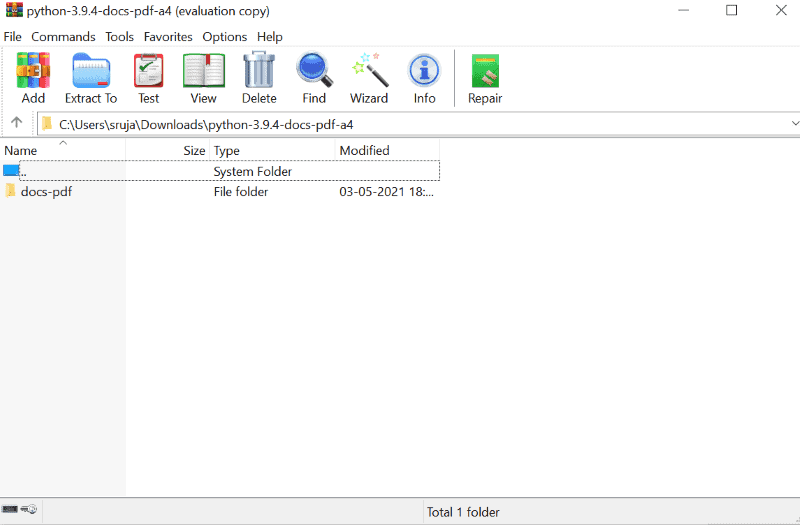800x525 pixels.
Task: Open the Extract To tool
Action: (x=91, y=70)
